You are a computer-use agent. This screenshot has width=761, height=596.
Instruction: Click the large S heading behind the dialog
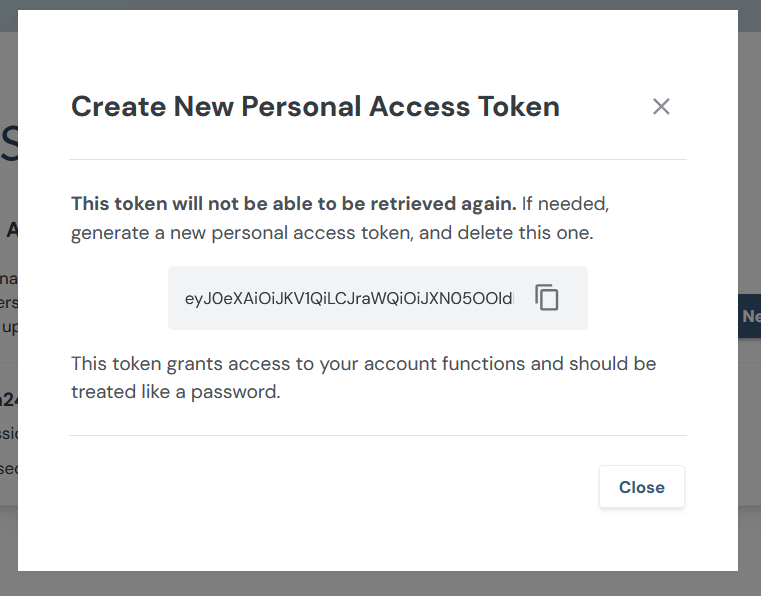point(8,146)
